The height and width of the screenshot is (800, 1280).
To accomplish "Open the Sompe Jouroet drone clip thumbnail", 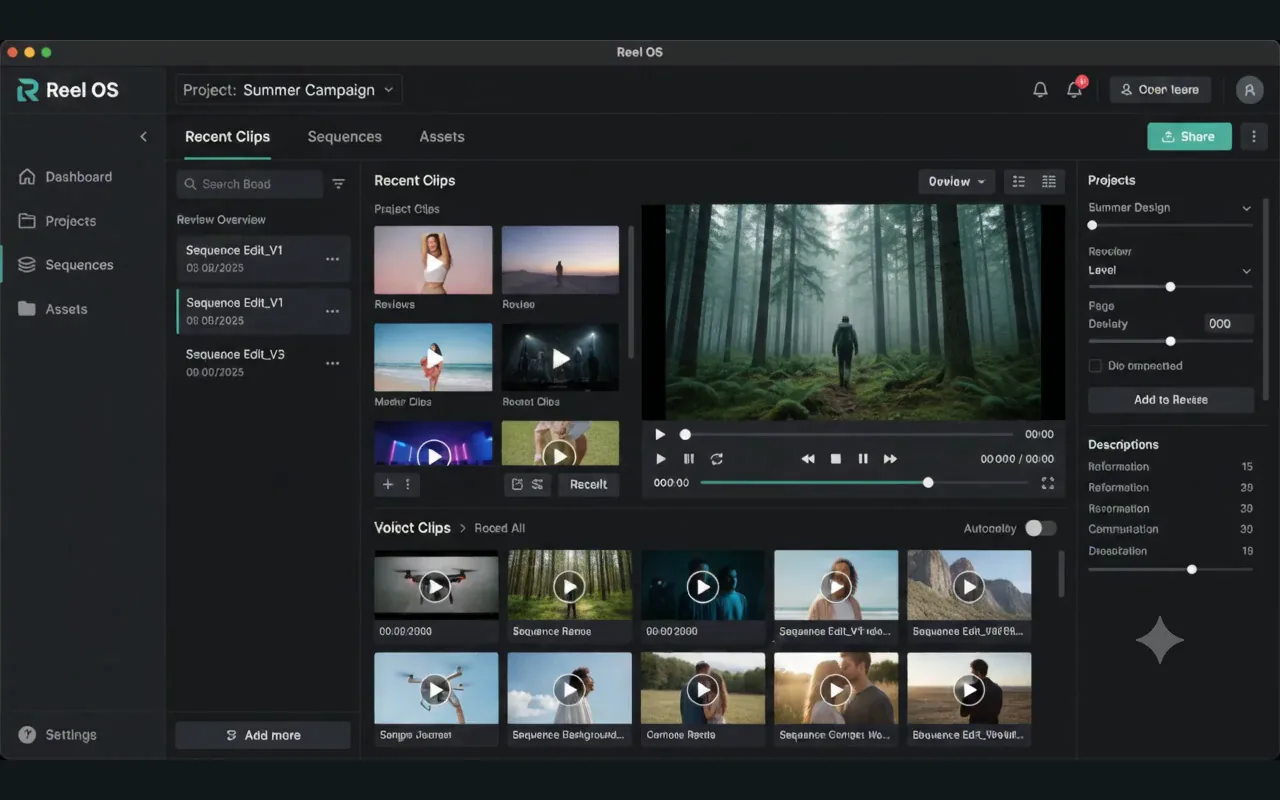I will coord(436,688).
